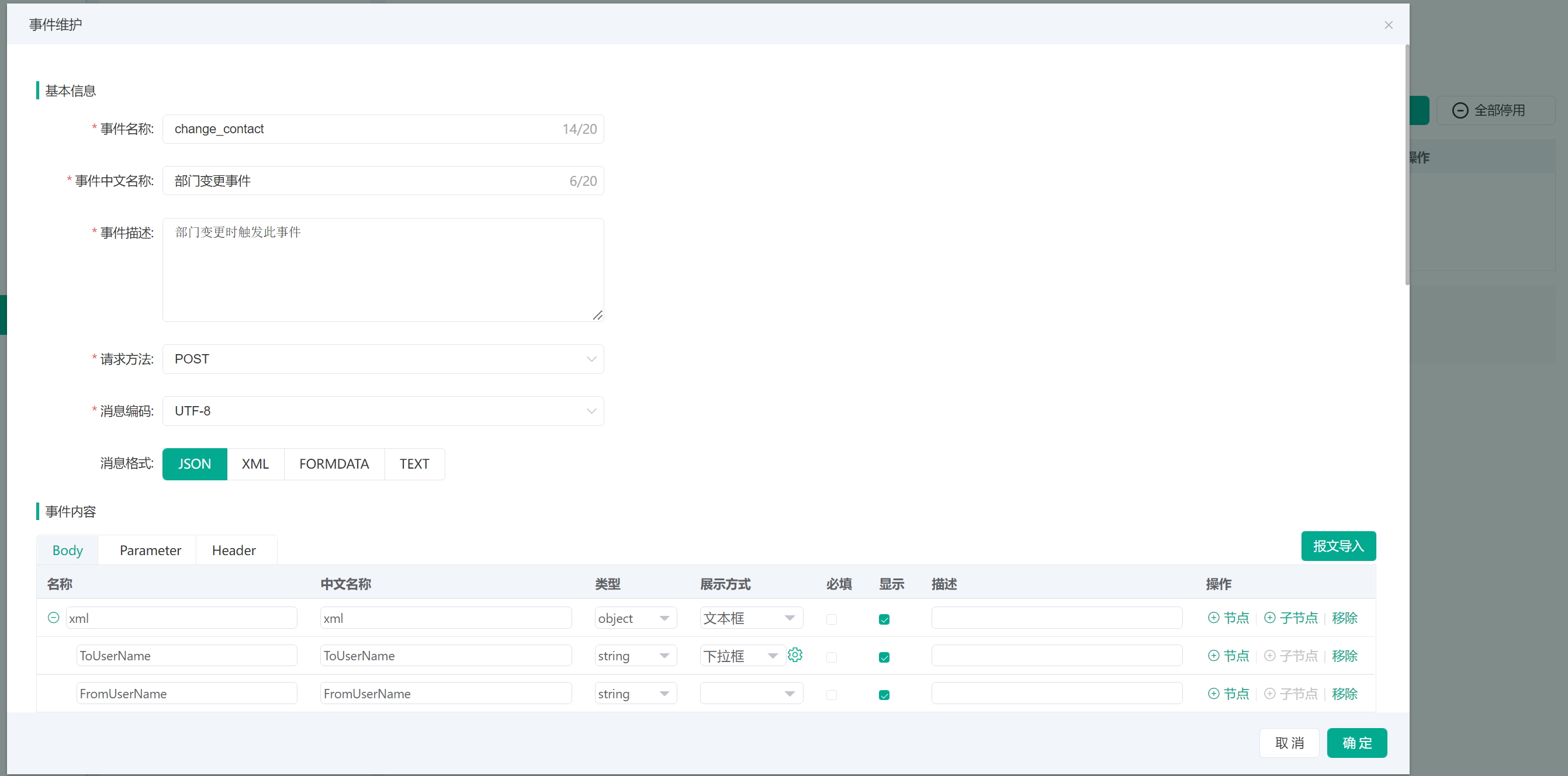Image resolution: width=1568 pixels, height=776 pixels.
Task: Click description field of FromUserName row
Action: [x=1057, y=693]
